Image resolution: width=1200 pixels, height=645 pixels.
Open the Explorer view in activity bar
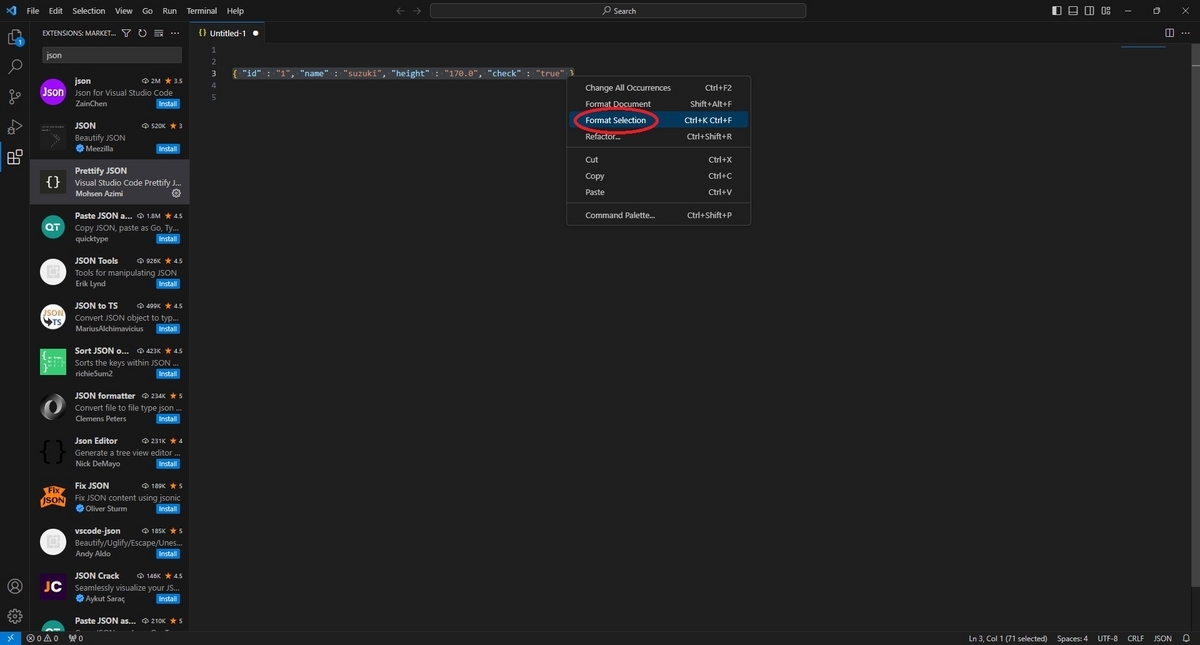click(15, 38)
